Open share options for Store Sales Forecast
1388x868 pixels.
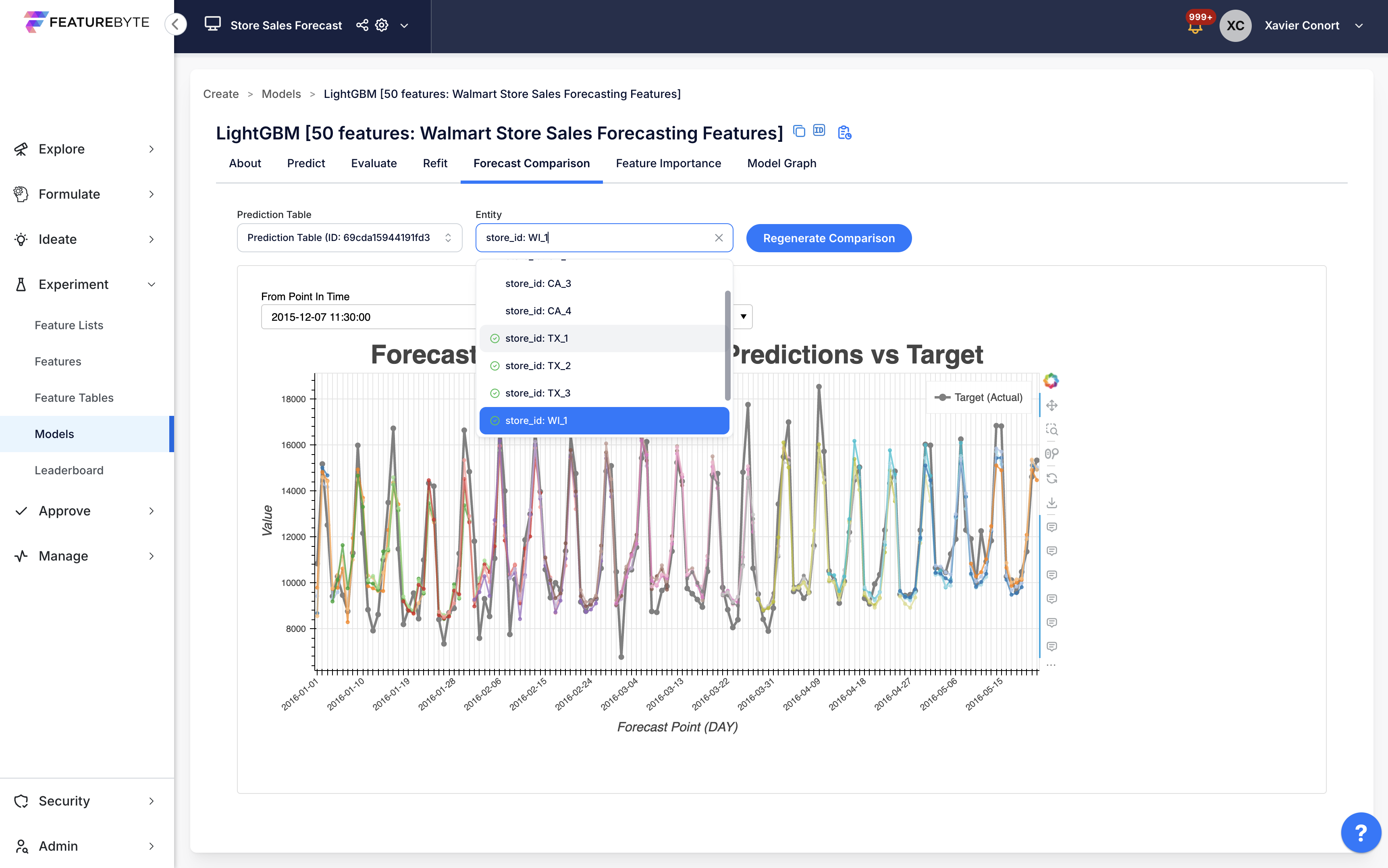click(362, 25)
